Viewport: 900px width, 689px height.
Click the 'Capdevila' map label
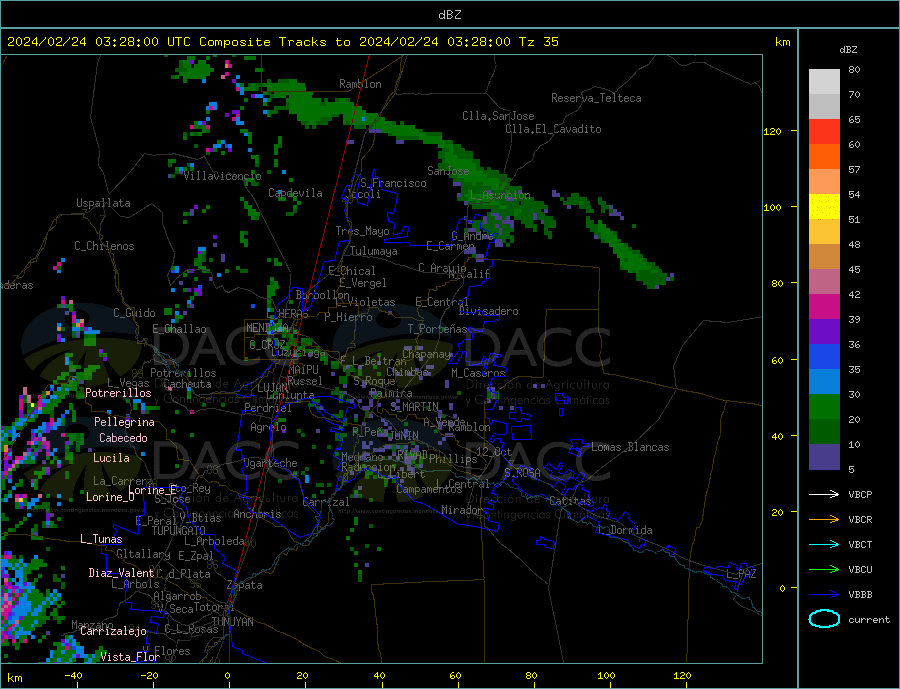point(295,193)
